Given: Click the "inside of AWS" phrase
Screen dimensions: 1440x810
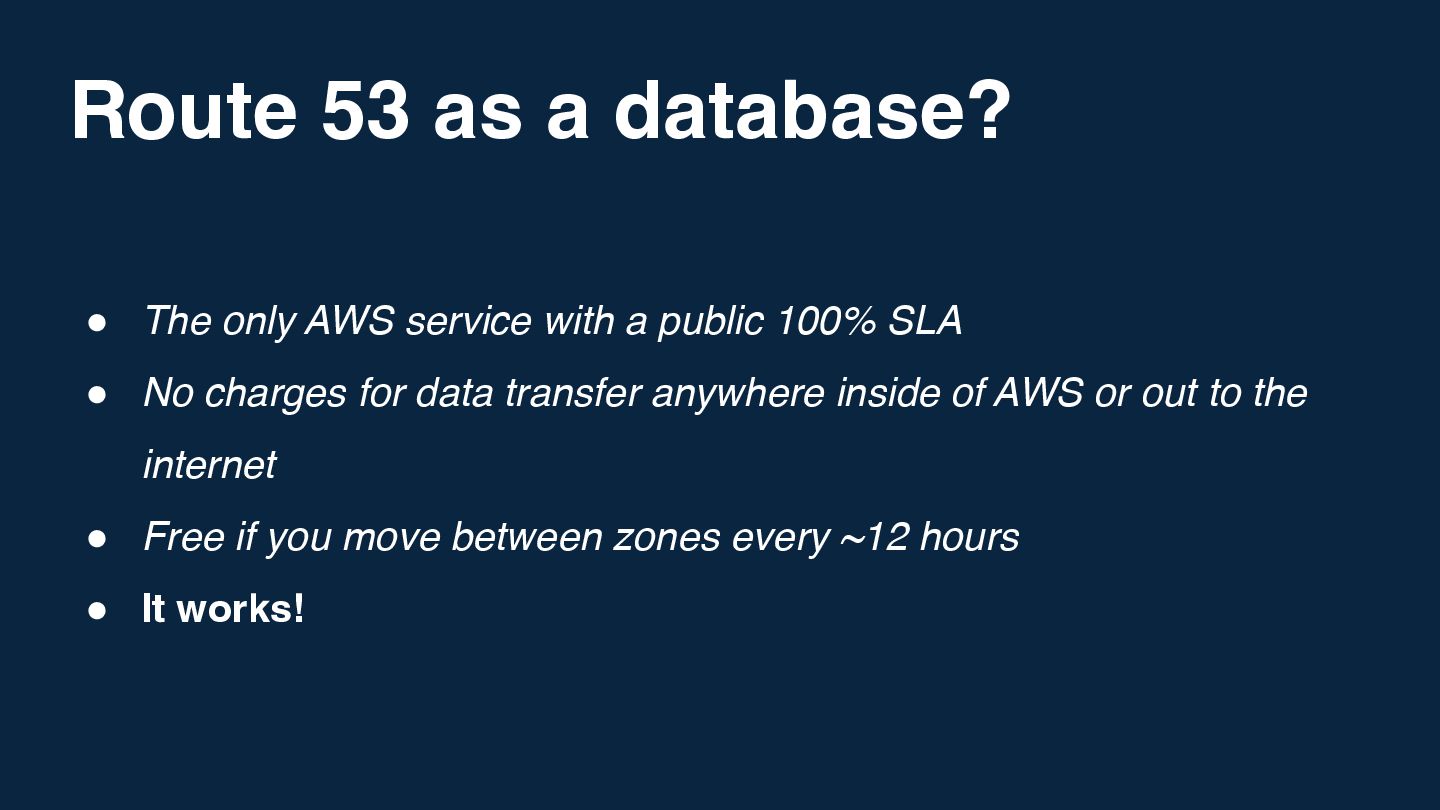Looking at the screenshot, I should 959,393.
